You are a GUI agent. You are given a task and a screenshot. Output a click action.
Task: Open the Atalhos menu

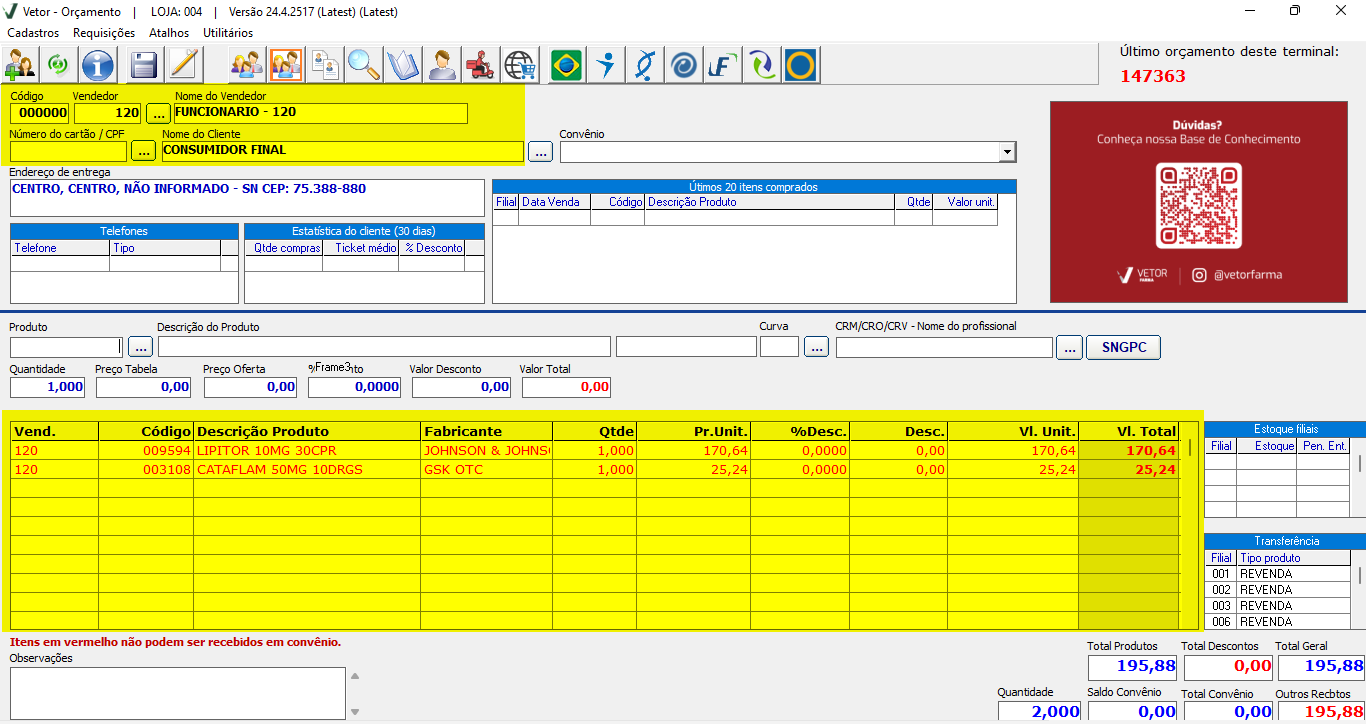pyautogui.click(x=169, y=33)
